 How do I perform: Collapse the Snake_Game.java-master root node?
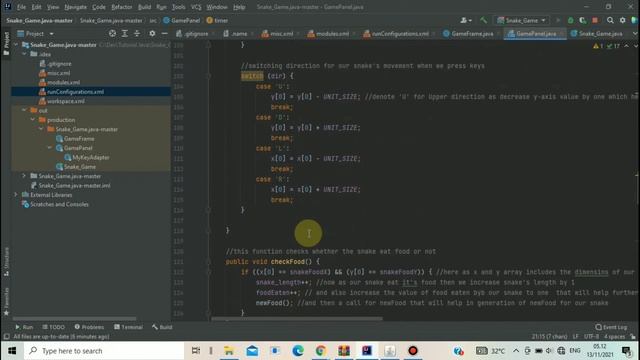pyautogui.click(x=16, y=44)
